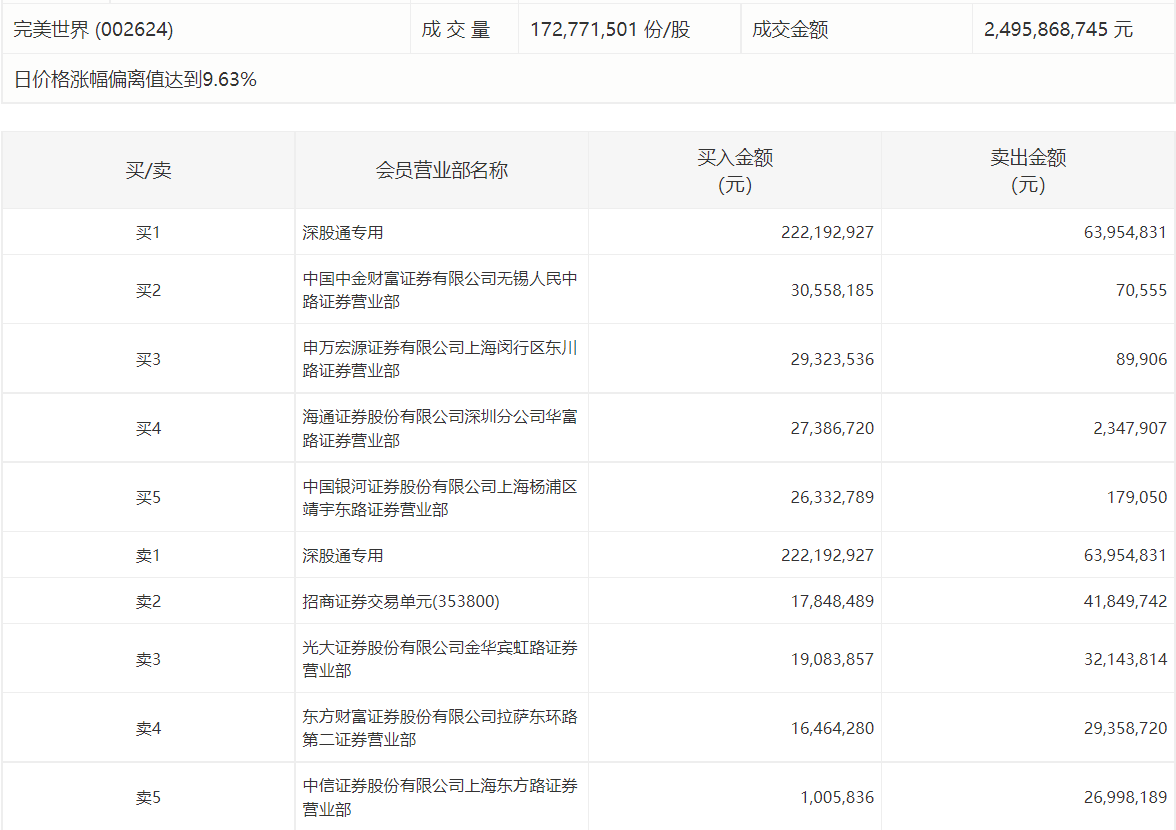Screen dimensions: 1176x830
Task: Click the 日价格涨幅偏离值达到9.63% text
Action: (x=135, y=80)
